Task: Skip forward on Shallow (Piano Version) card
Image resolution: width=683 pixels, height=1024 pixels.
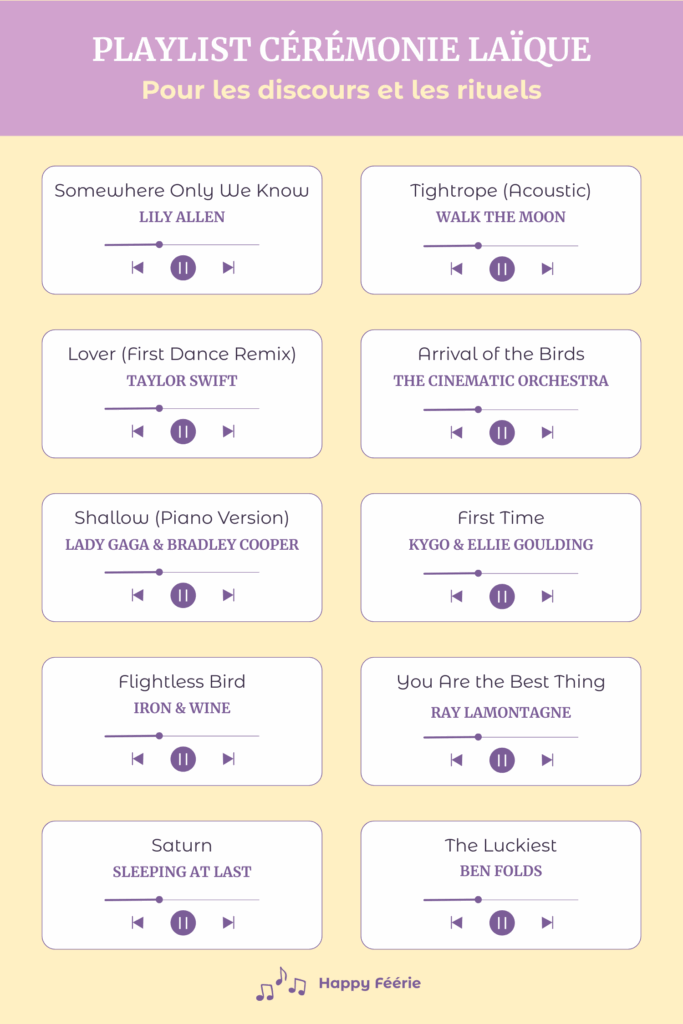Action: (x=229, y=596)
